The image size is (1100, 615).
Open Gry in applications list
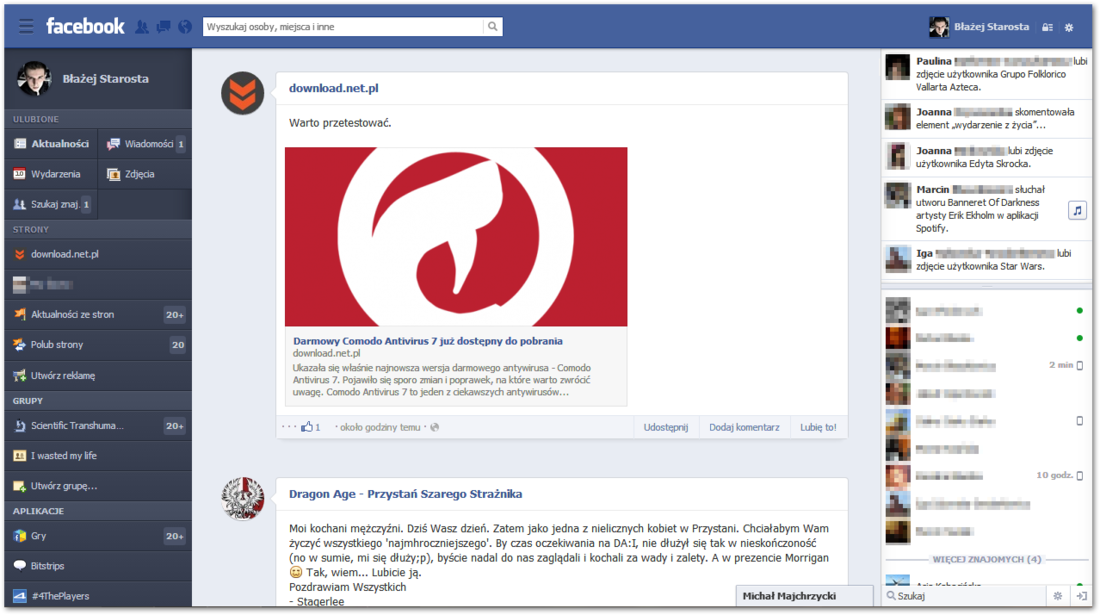pos(98,535)
